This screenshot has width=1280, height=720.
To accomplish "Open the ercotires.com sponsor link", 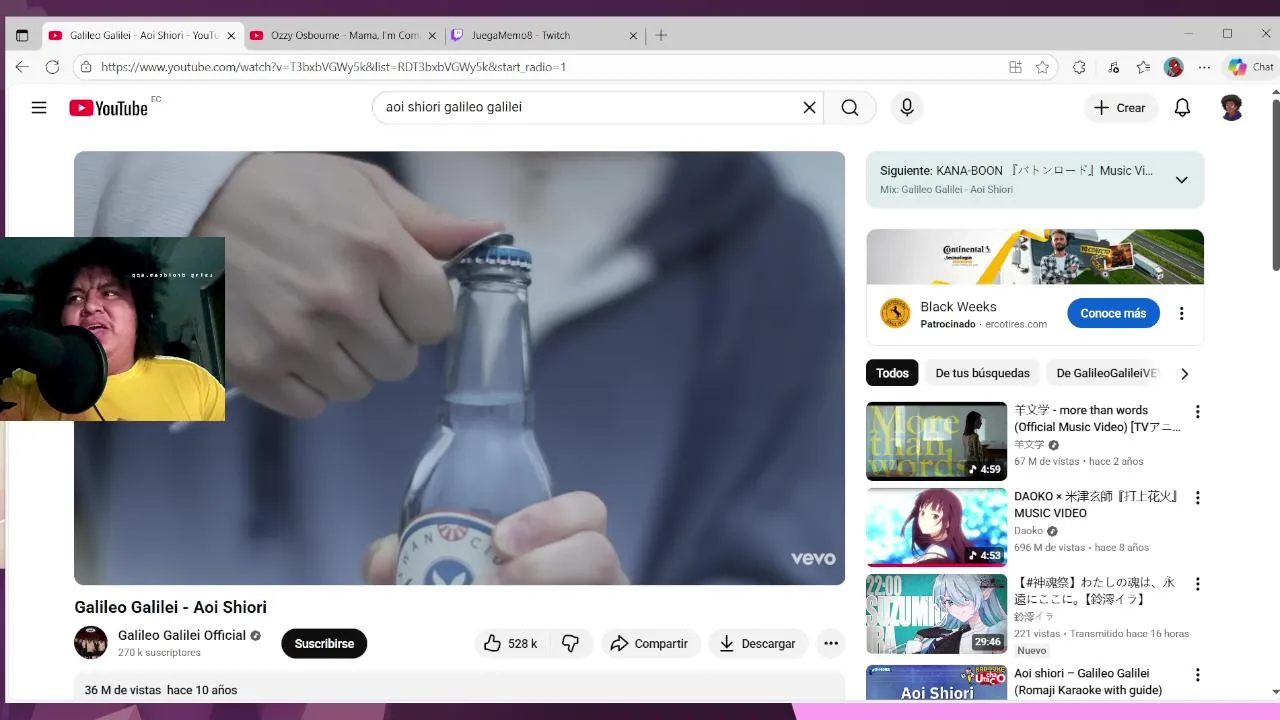I will pos(1016,324).
